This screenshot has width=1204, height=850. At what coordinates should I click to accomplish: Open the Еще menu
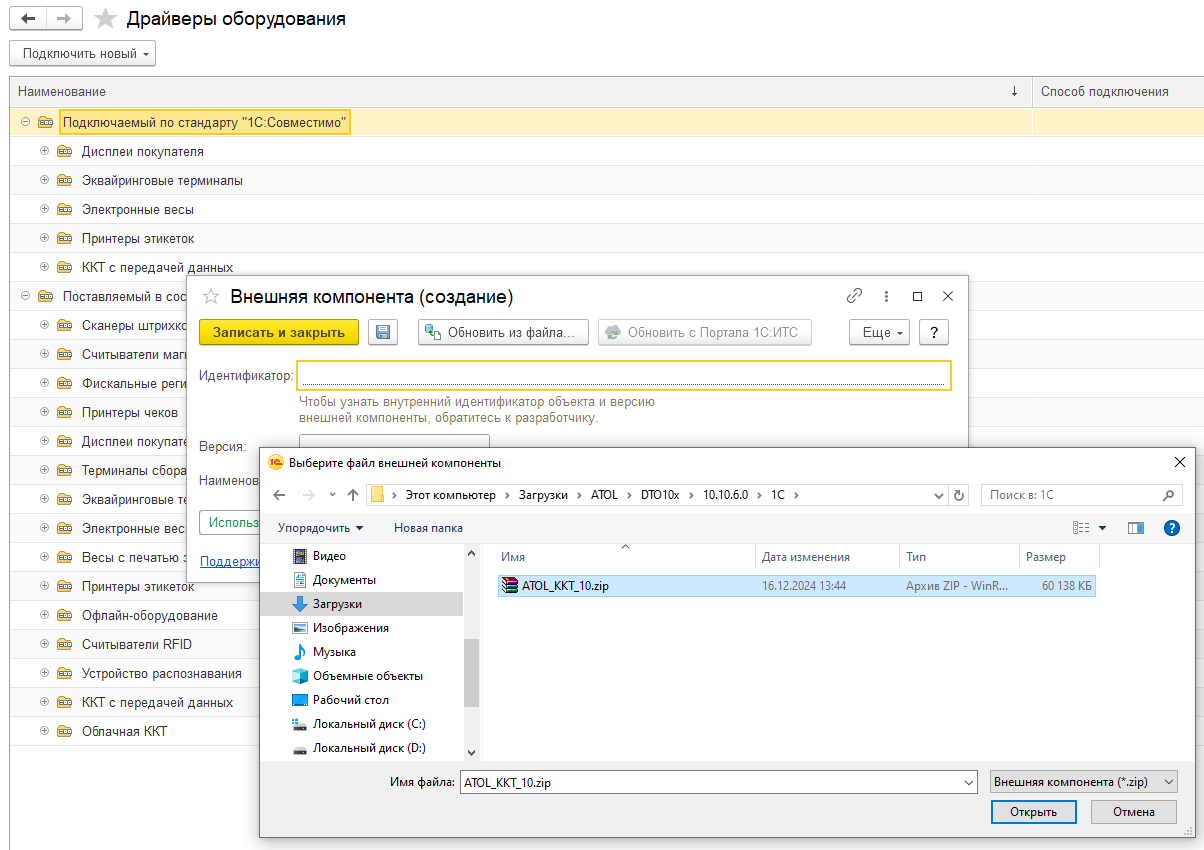click(x=879, y=333)
